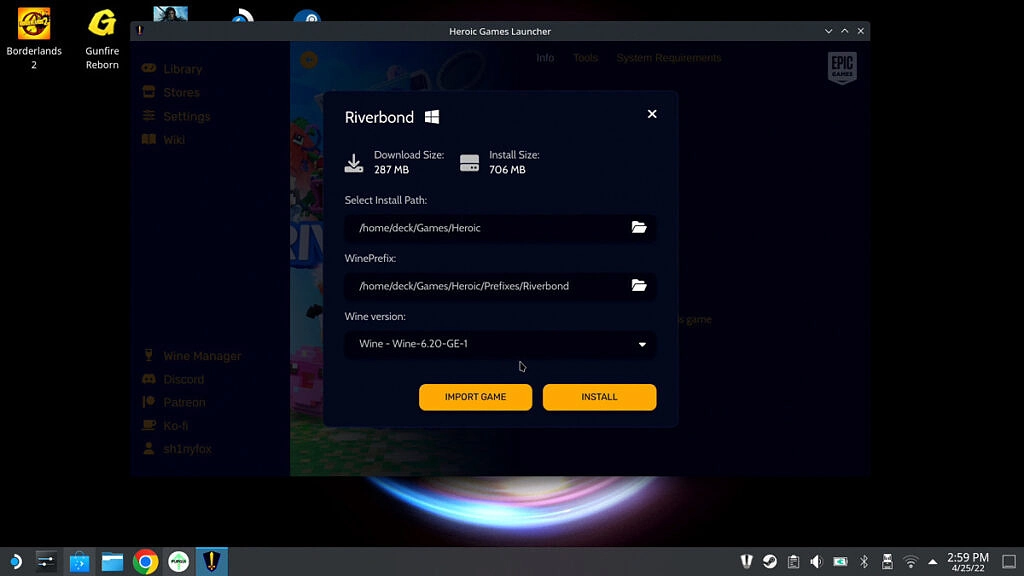
Task: Click the Wine Manager glass icon
Action: pos(149,355)
